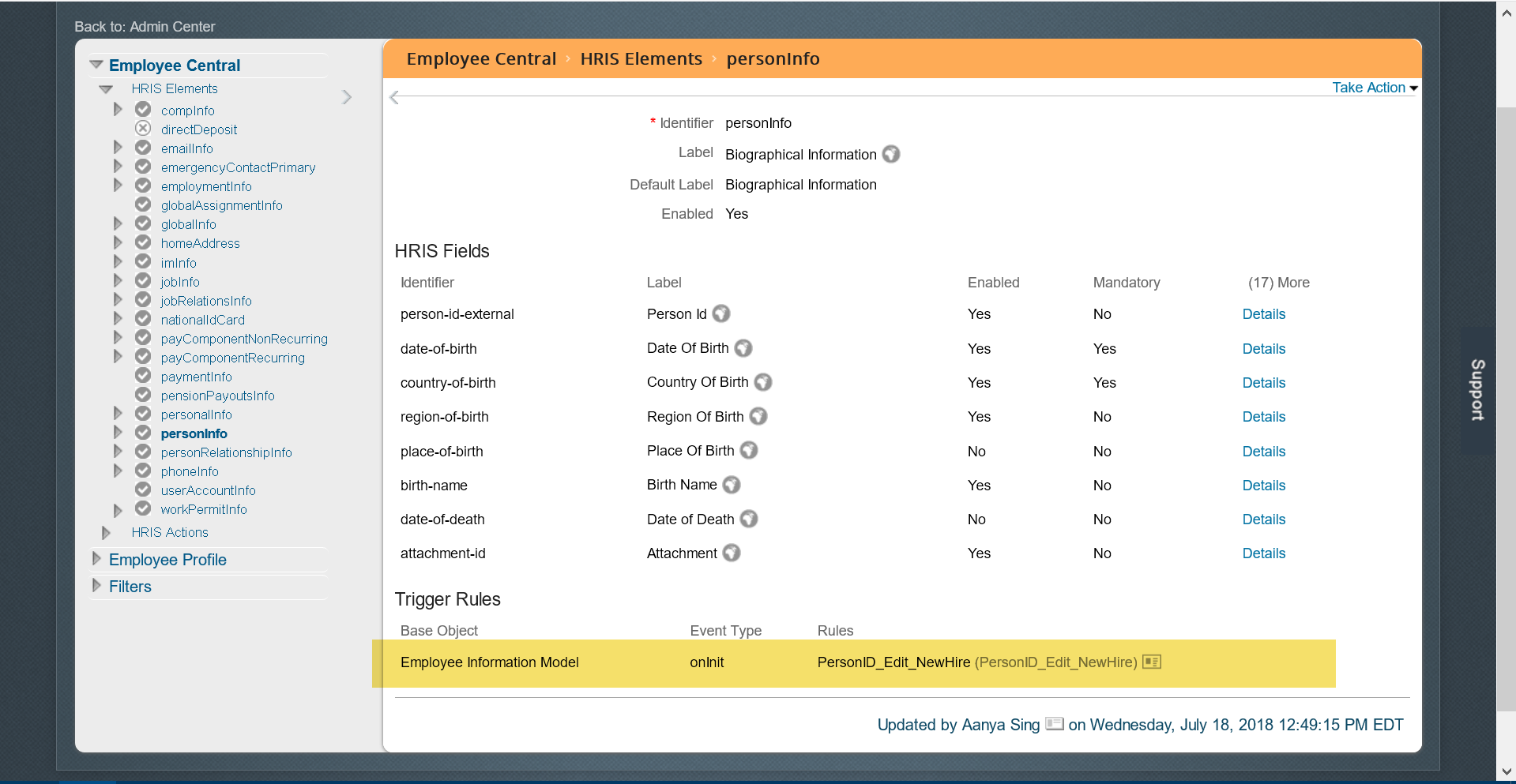Image resolution: width=1516 pixels, height=784 pixels.
Task: Expand the Filters section
Action: 97,586
